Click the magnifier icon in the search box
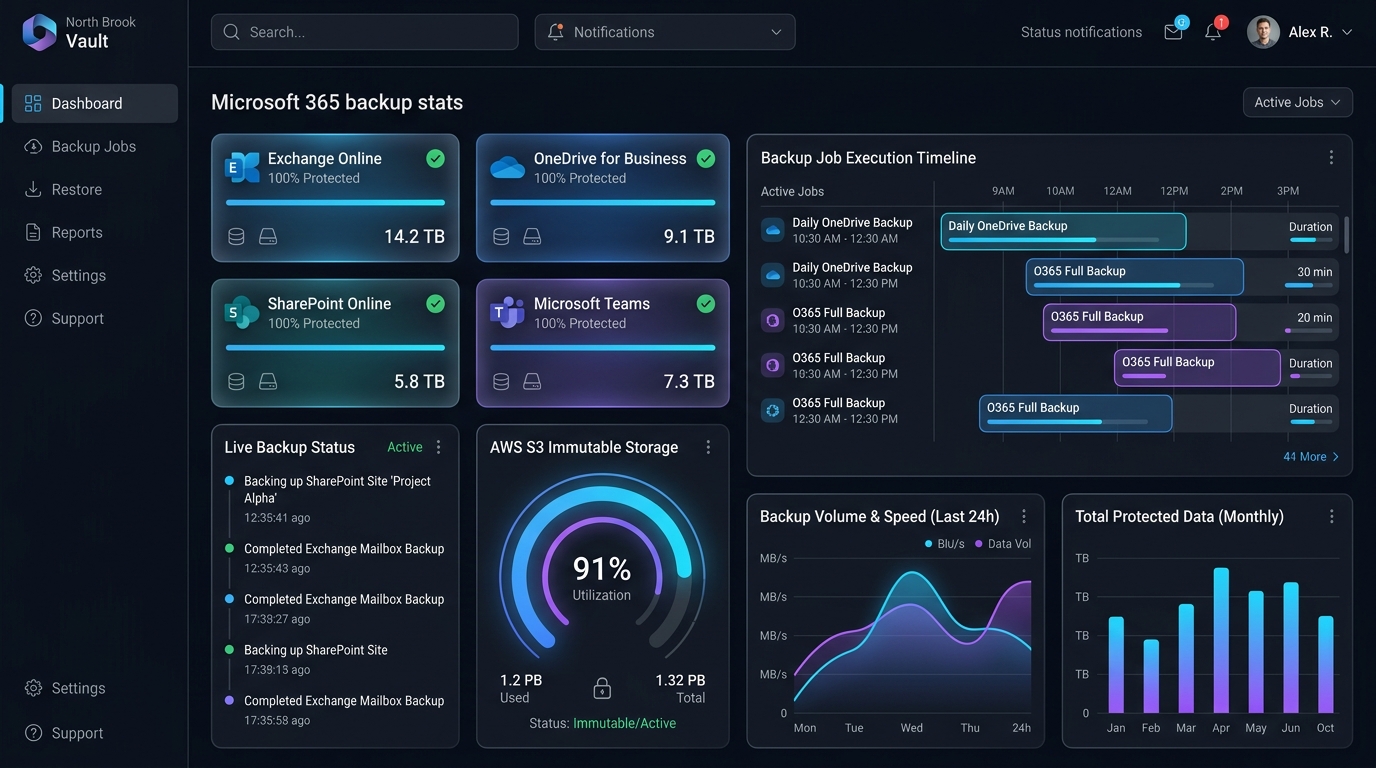1376x768 pixels. 232,32
